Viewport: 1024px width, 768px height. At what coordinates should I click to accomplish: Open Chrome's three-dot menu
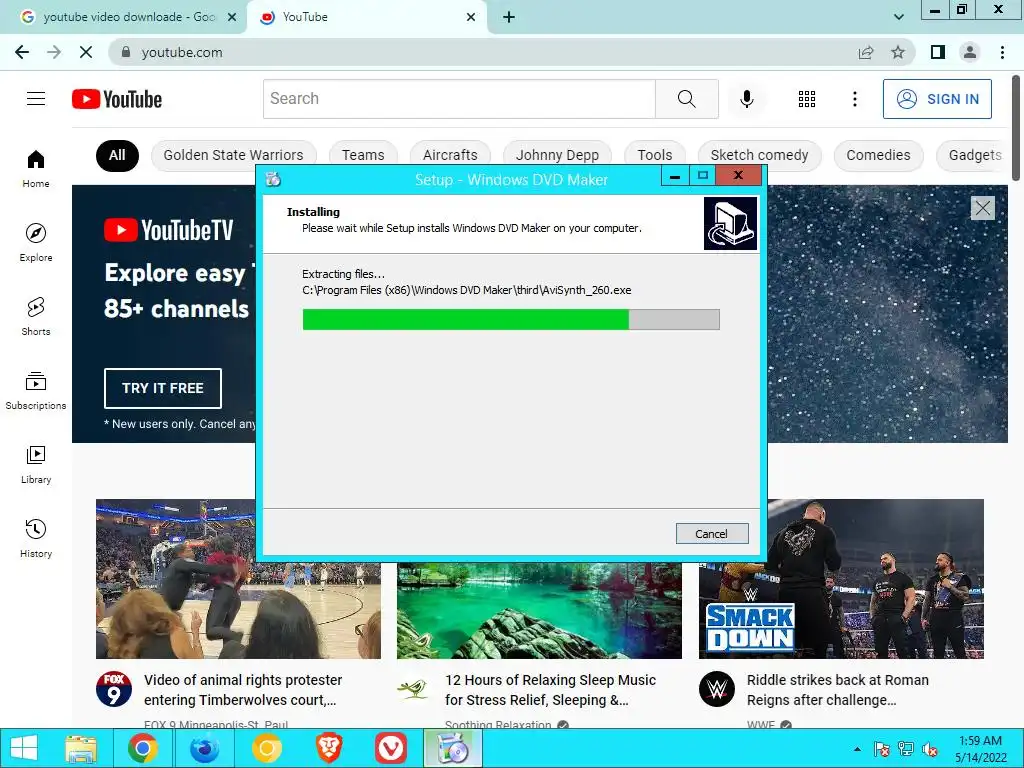1002,52
